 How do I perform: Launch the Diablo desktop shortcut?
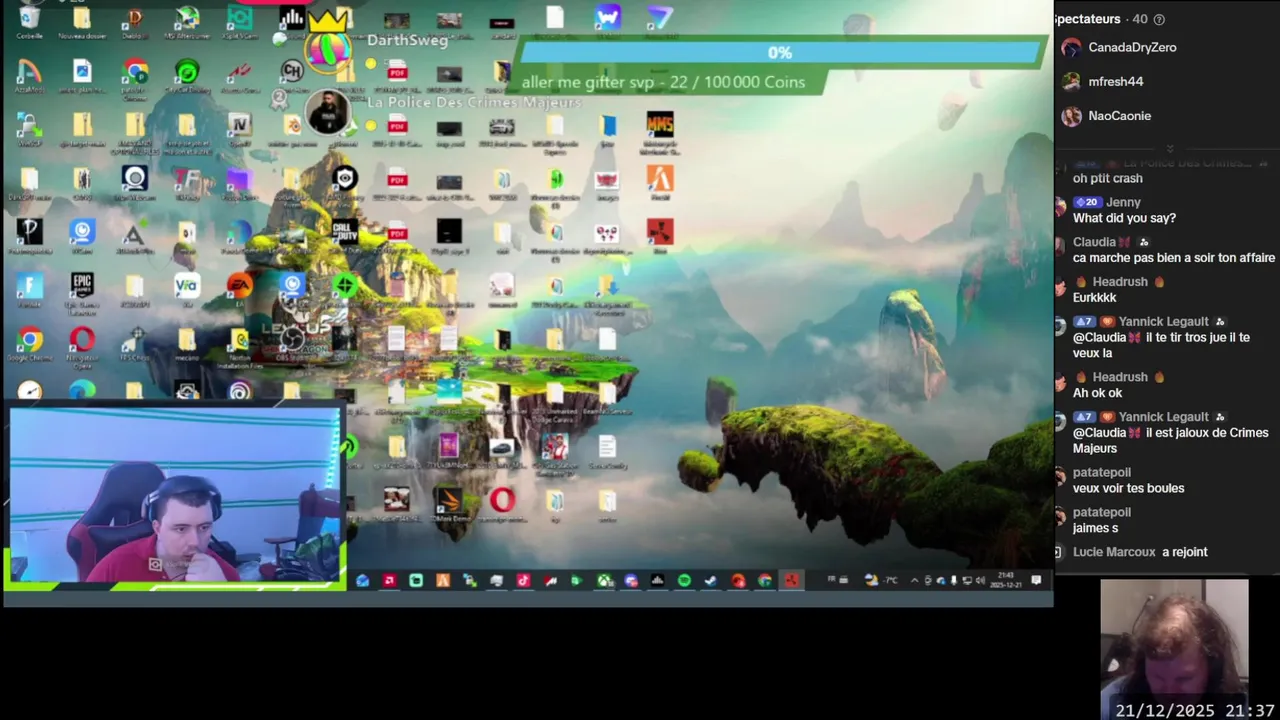click(134, 20)
